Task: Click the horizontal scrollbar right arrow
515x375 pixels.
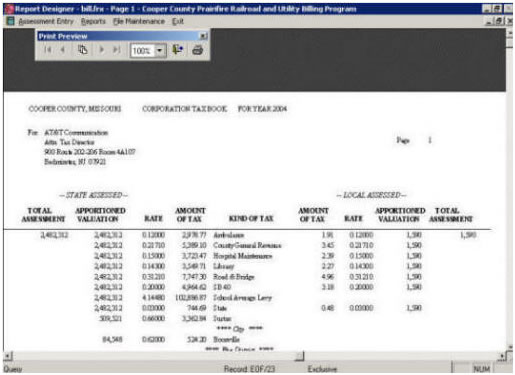Action: (x=502, y=356)
